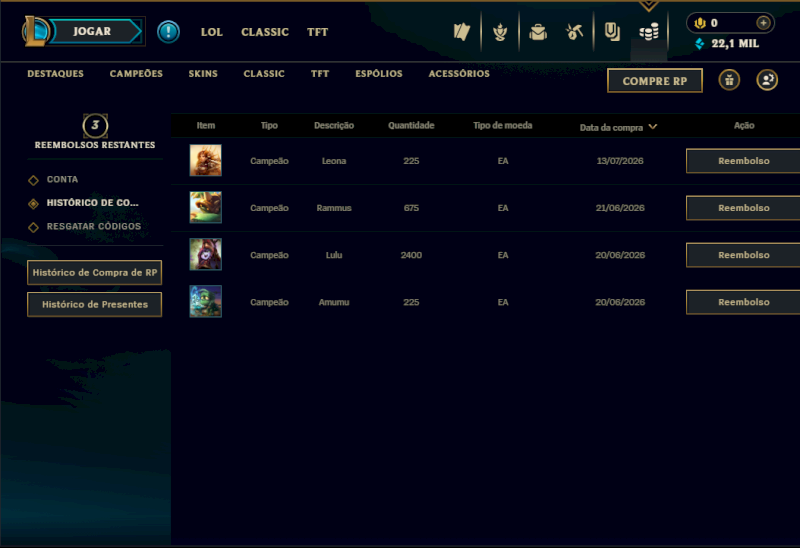
Task: Select CONTA in the sidebar
Action: [x=62, y=180]
